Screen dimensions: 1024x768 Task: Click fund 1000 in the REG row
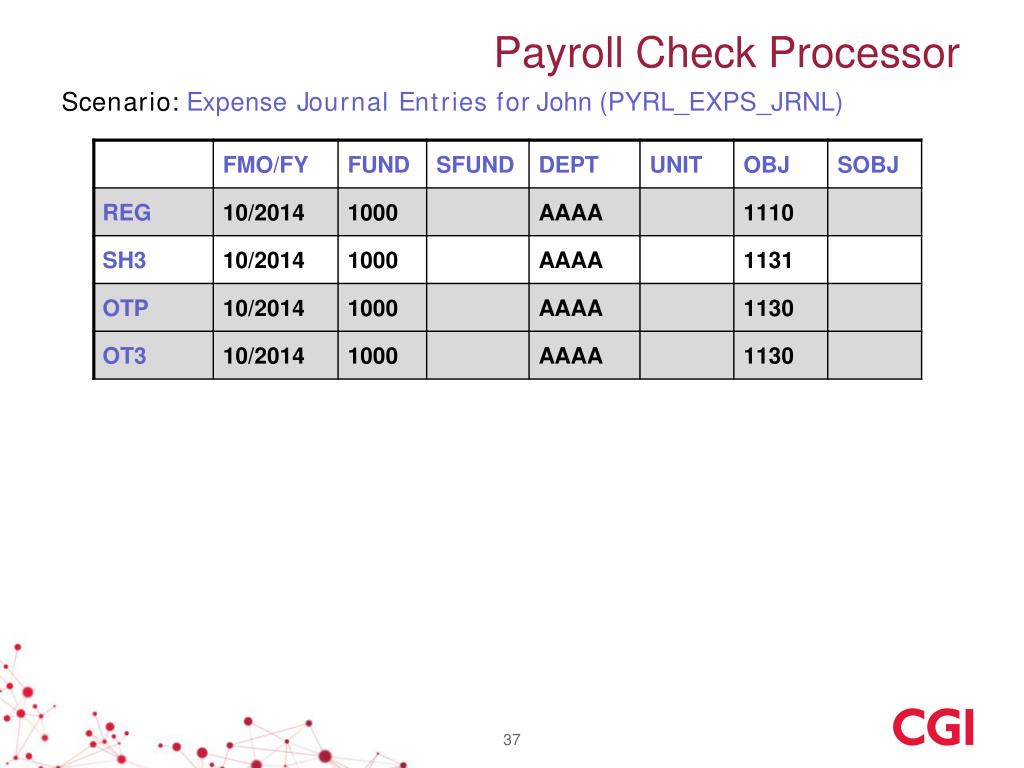click(x=373, y=212)
